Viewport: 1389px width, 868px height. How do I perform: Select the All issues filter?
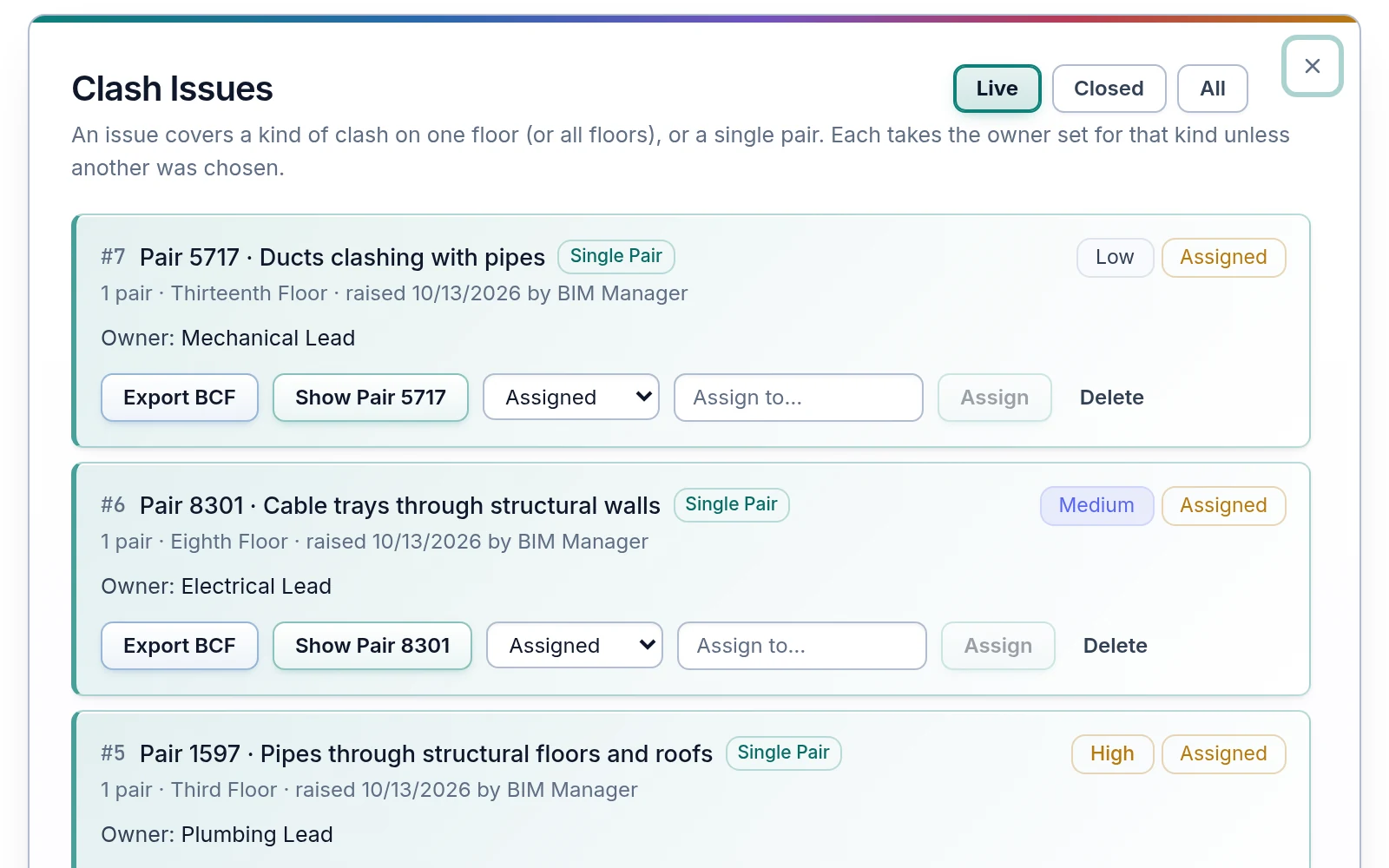tap(1212, 89)
